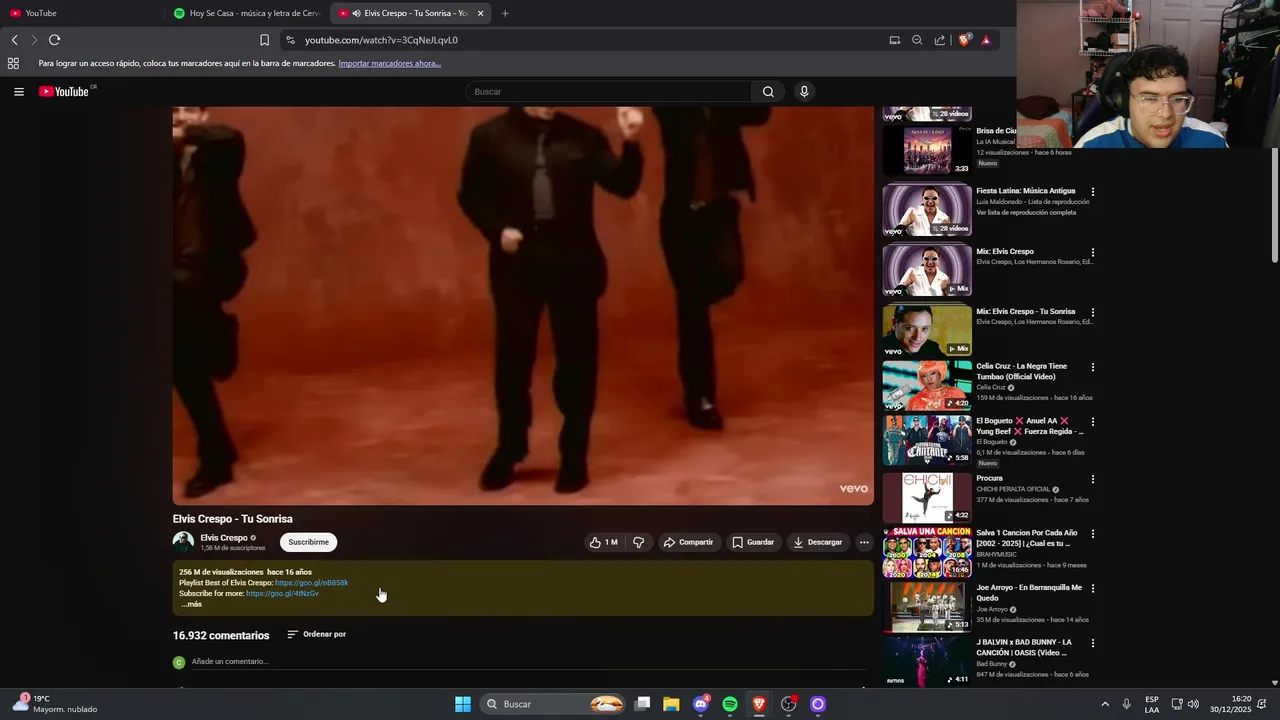This screenshot has width=1280, height=720.
Task: Open a new browser tab
Action: (x=505, y=13)
